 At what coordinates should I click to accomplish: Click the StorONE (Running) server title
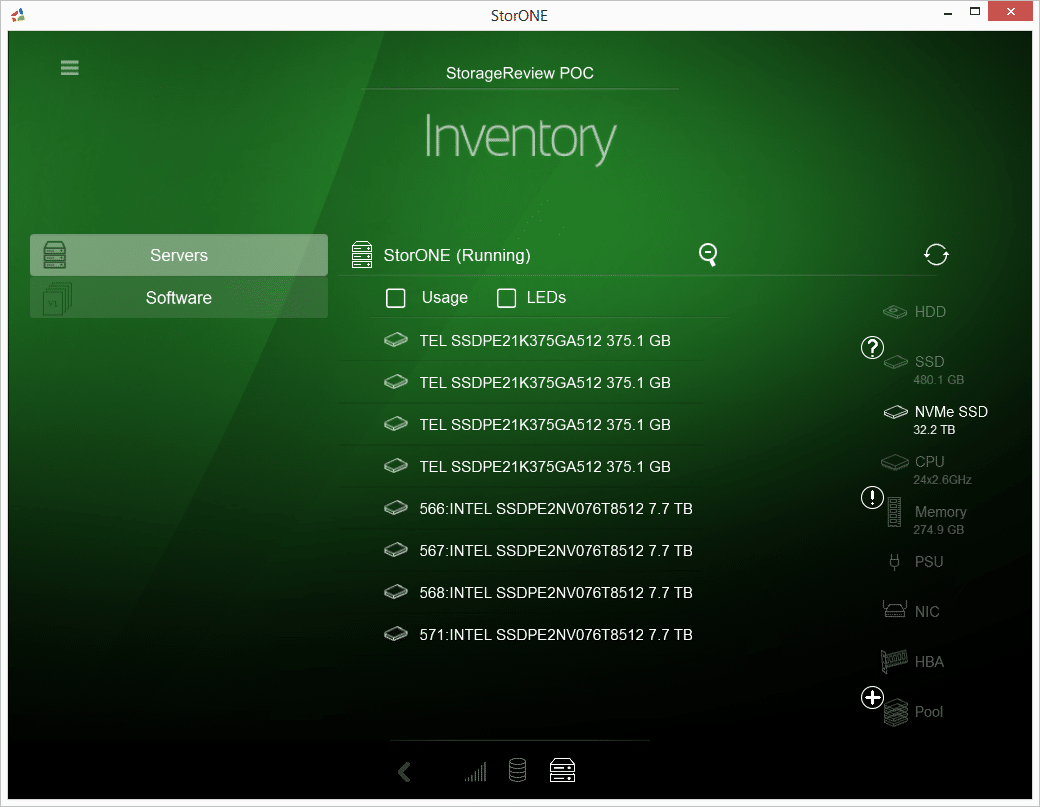457,255
